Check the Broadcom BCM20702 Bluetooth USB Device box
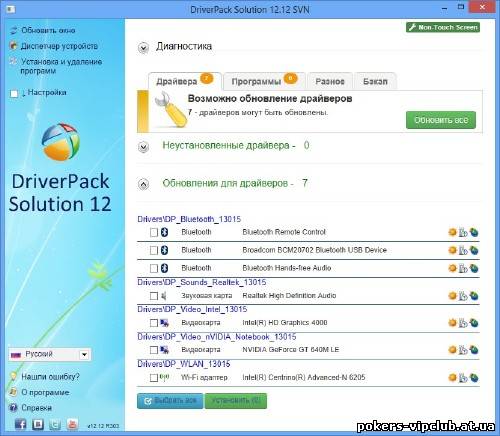 154,250
